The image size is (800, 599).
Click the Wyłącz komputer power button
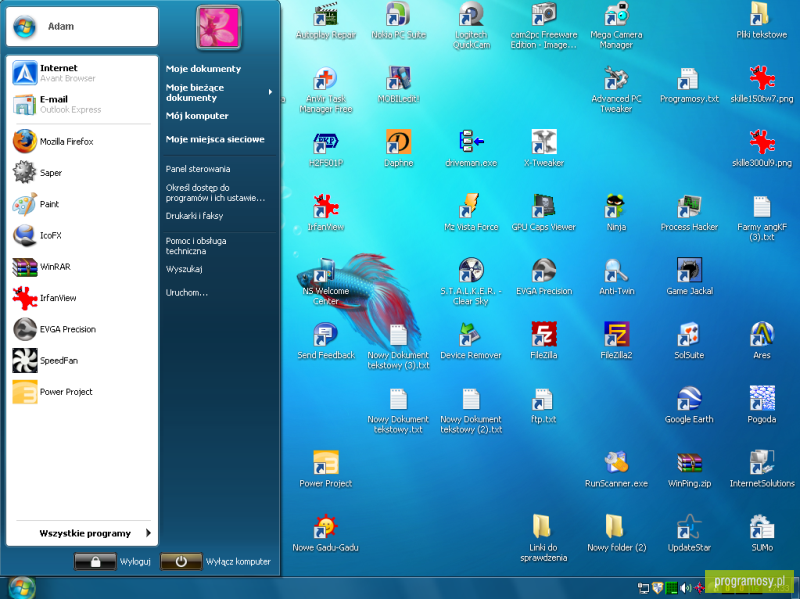coord(181,561)
